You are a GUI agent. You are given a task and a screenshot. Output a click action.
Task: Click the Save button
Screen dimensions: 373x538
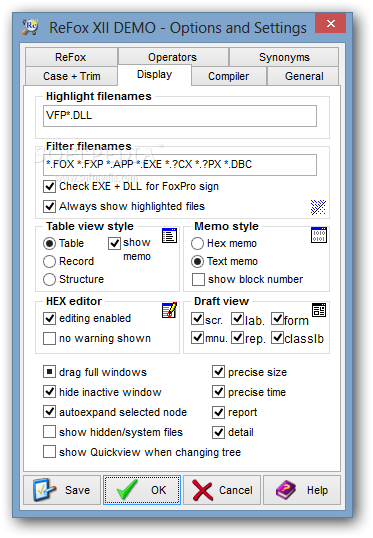click(62, 490)
